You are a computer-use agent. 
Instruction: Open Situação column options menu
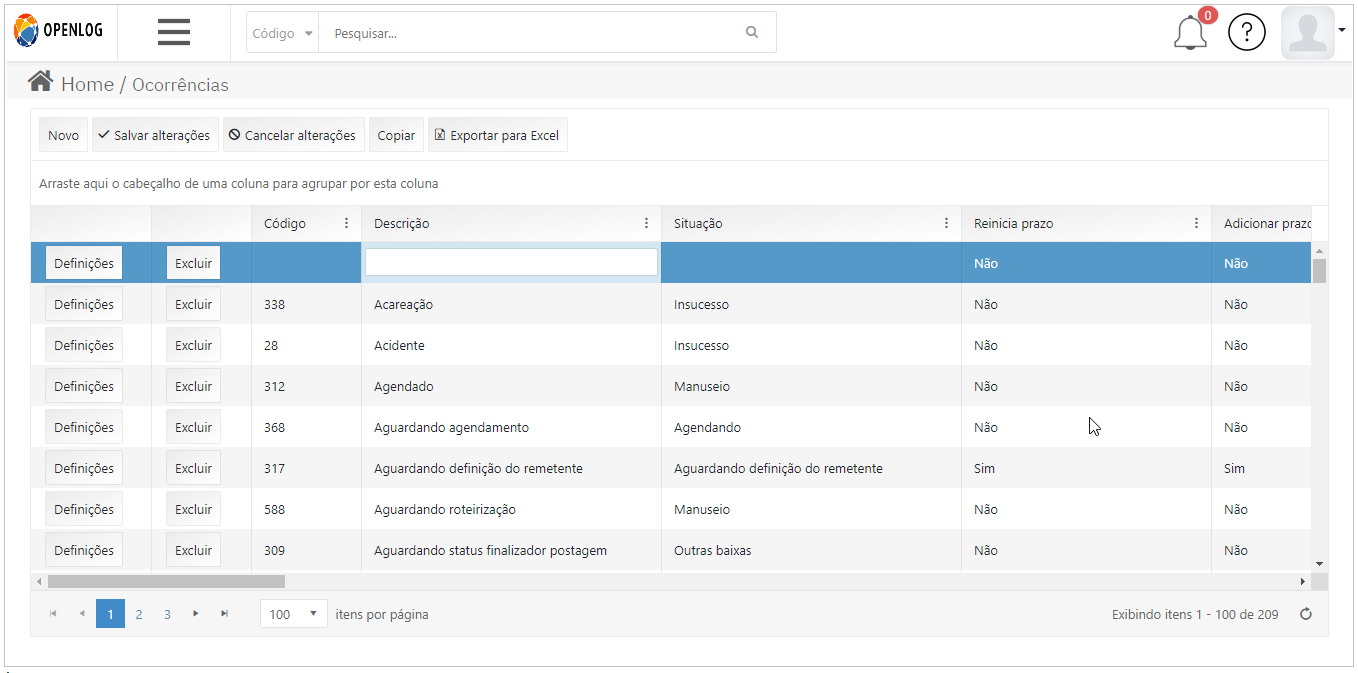[x=946, y=223]
